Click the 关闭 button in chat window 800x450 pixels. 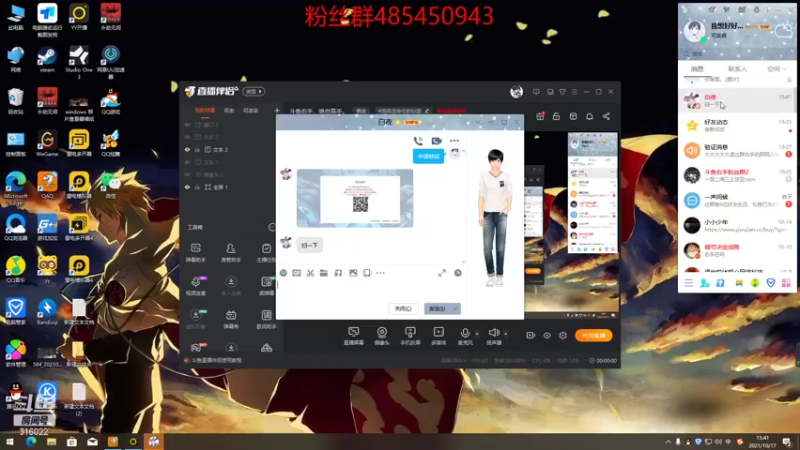coord(403,309)
